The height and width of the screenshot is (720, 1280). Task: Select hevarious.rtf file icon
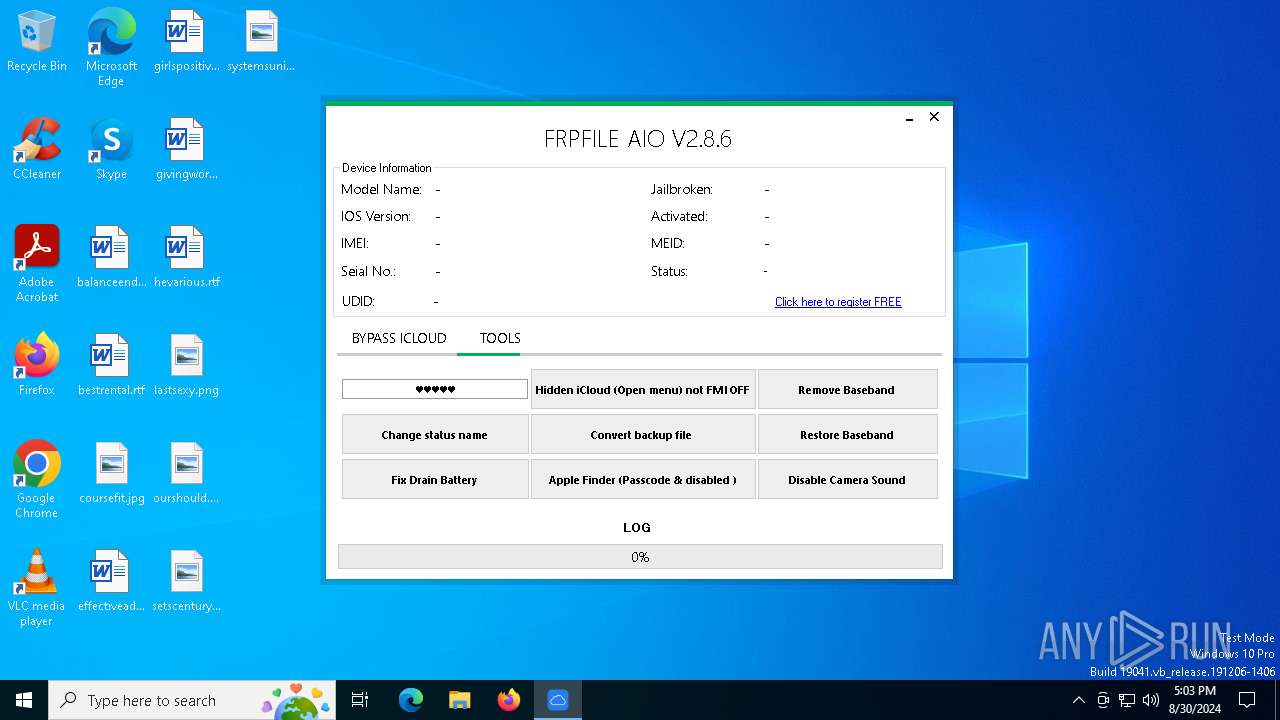186,258
